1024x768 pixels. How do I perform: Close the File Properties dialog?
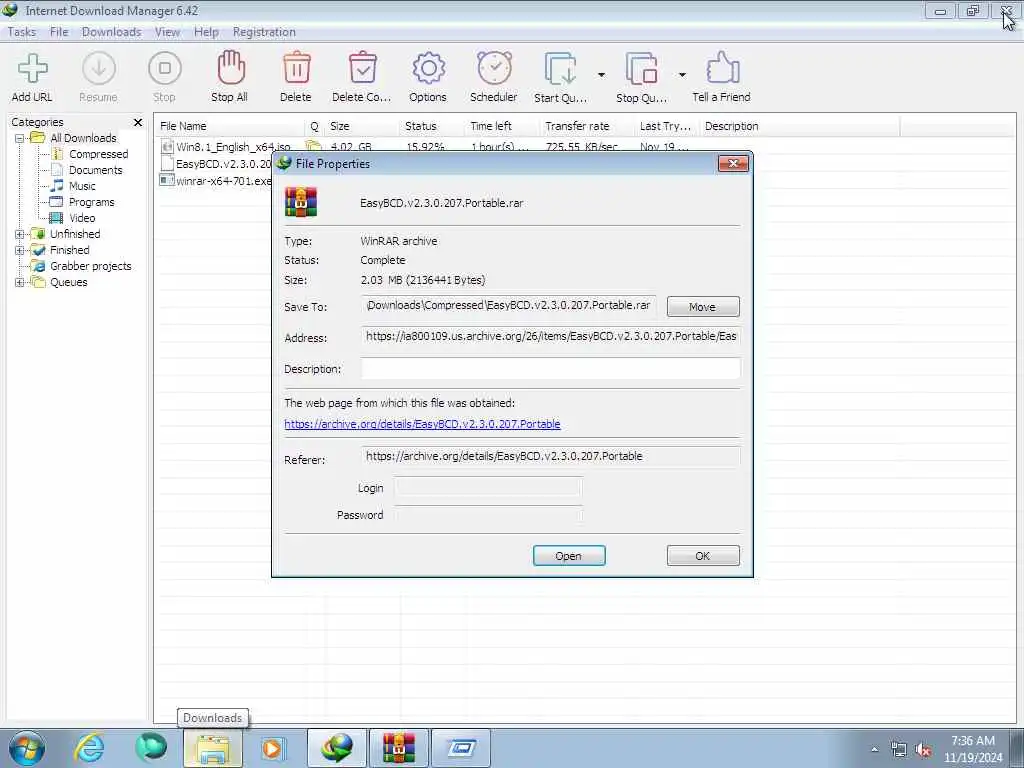pyautogui.click(x=733, y=163)
